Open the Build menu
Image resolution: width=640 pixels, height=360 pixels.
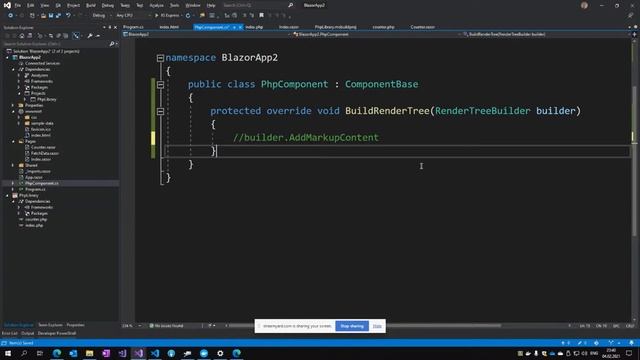click(91, 5)
